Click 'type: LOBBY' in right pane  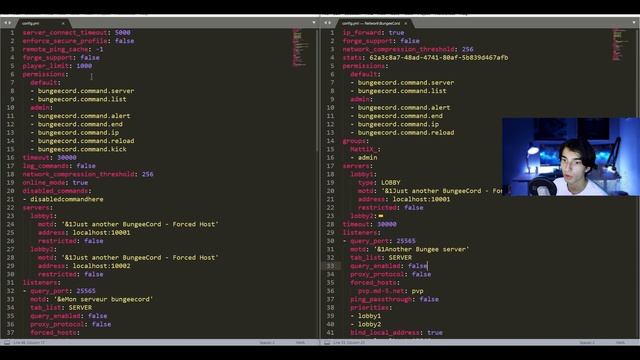pos(379,182)
